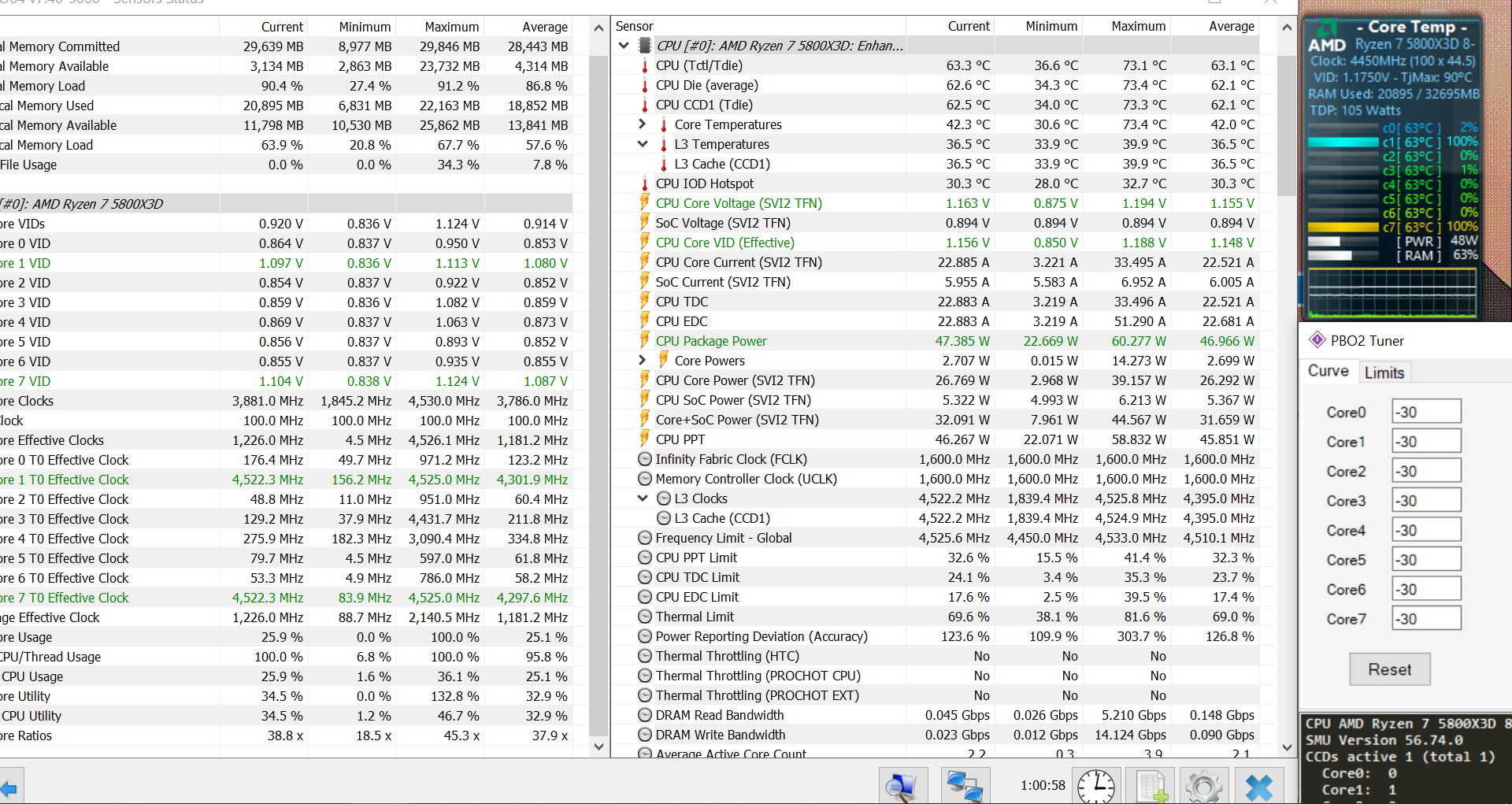Click the 1:00:58 elapsed time display
Screen dimensions: 1512x804
click(x=1043, y=785)
